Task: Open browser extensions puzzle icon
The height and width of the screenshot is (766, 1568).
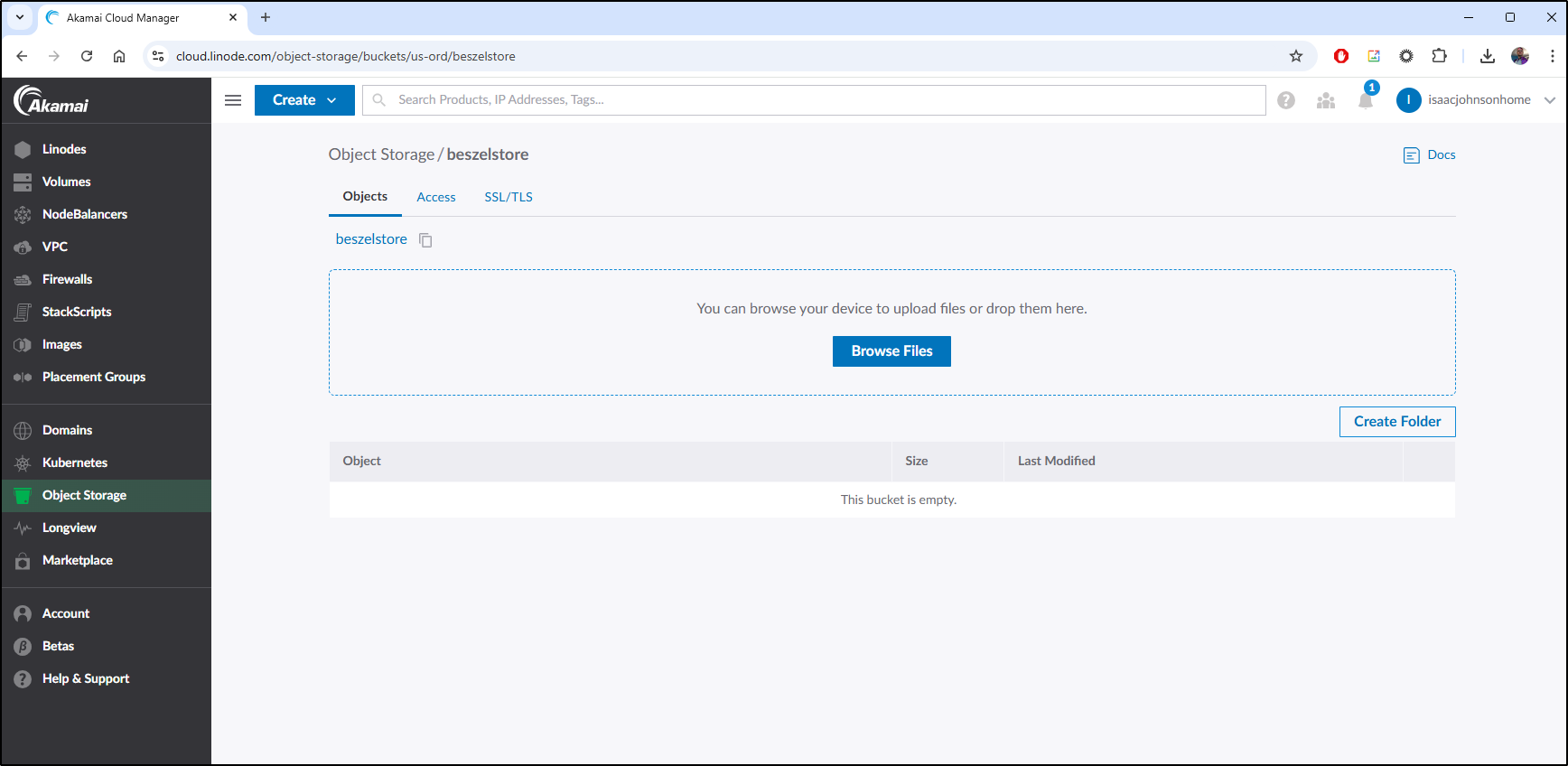Action: pos(1440,56)
